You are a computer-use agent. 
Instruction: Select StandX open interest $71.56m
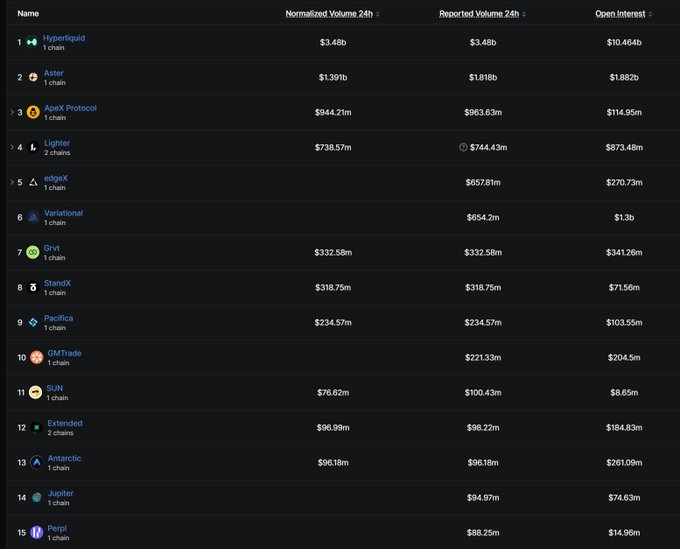point(624,288)
